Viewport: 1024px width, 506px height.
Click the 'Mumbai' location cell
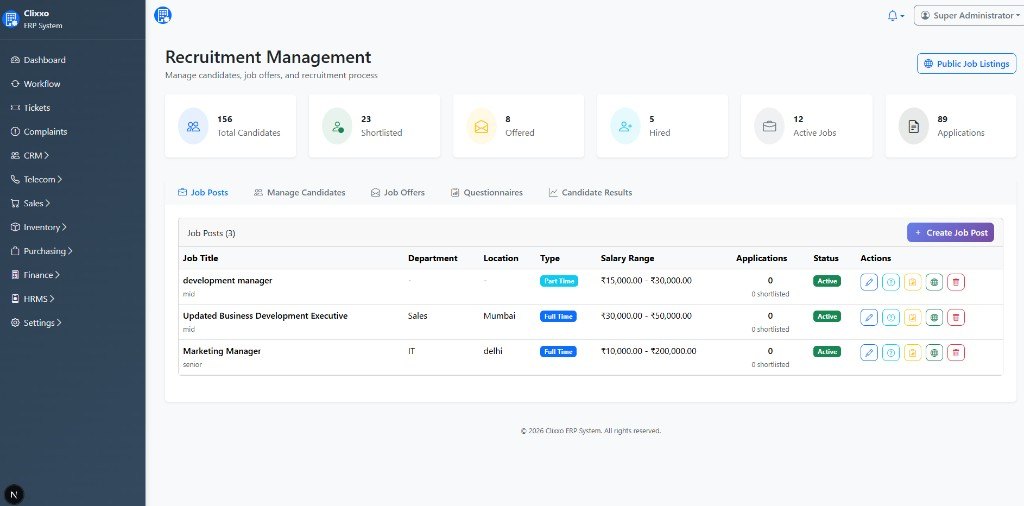coord(500,315)
